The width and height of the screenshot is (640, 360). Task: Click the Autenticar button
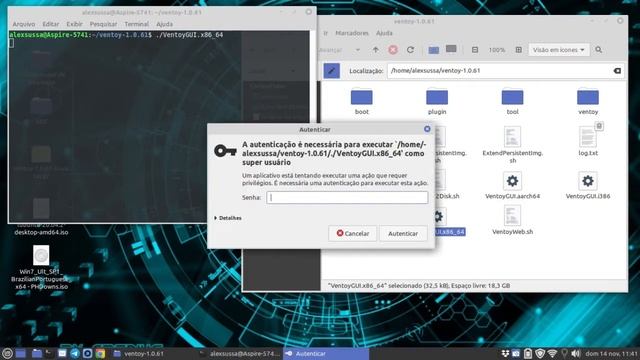pyautogui.click(x=403, y=233)
